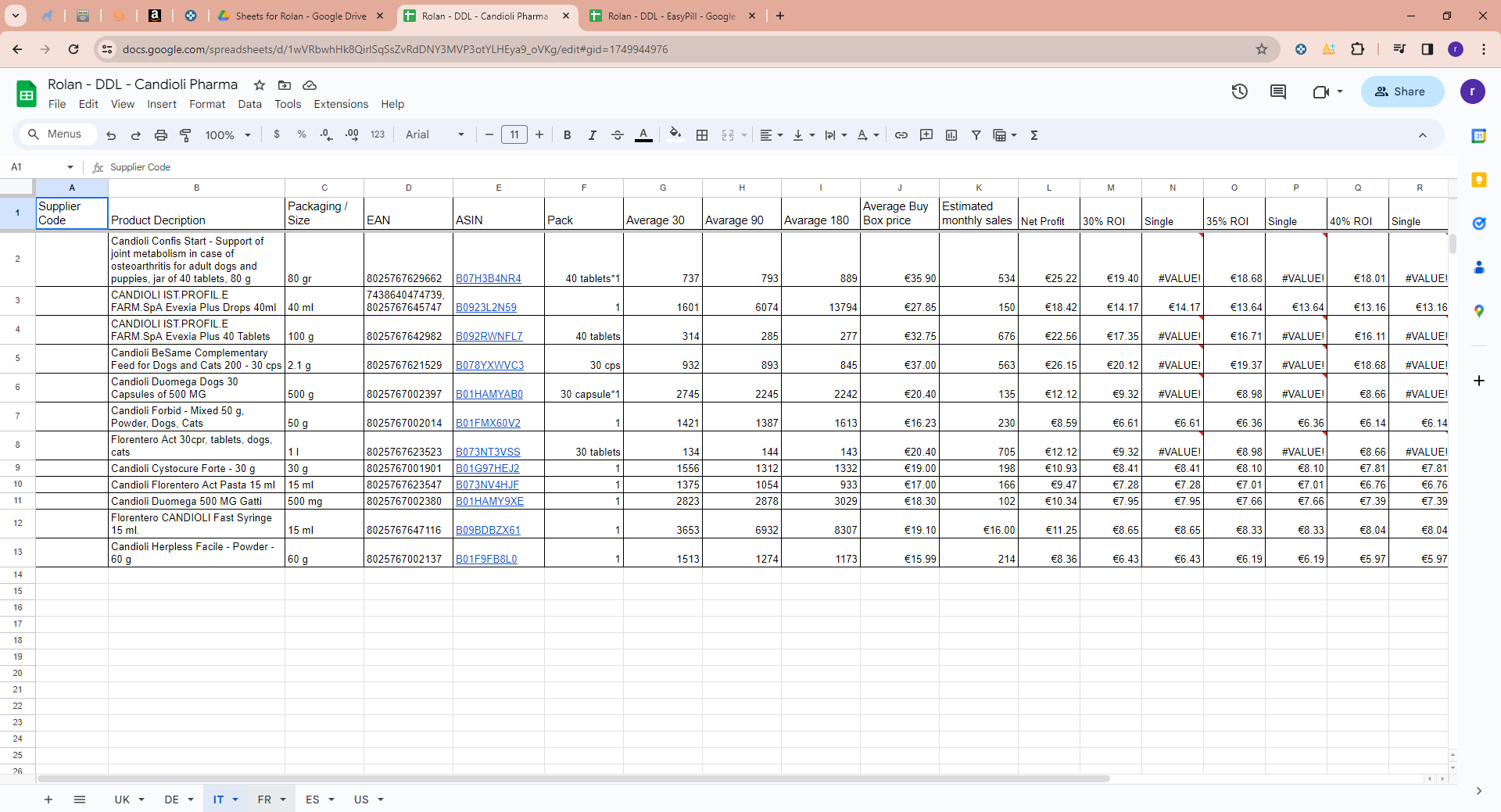Bookmark this page with star icon
The height and width of the screenshot is (812, 1501).
pyautogui.click(x=1262, y=49)
